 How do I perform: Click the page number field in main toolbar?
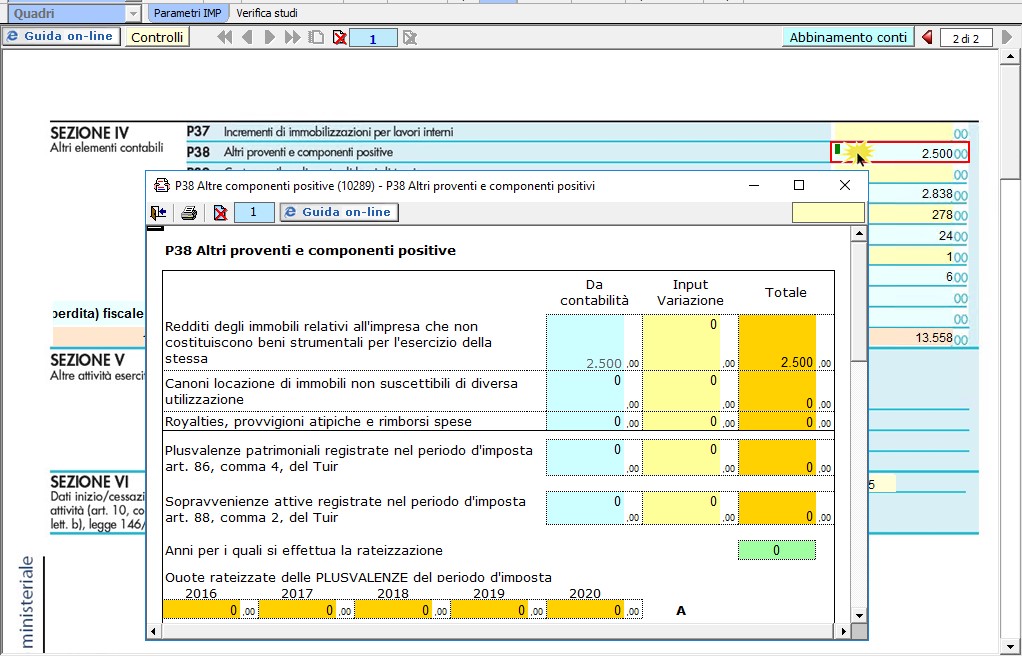tap(373, 38)
